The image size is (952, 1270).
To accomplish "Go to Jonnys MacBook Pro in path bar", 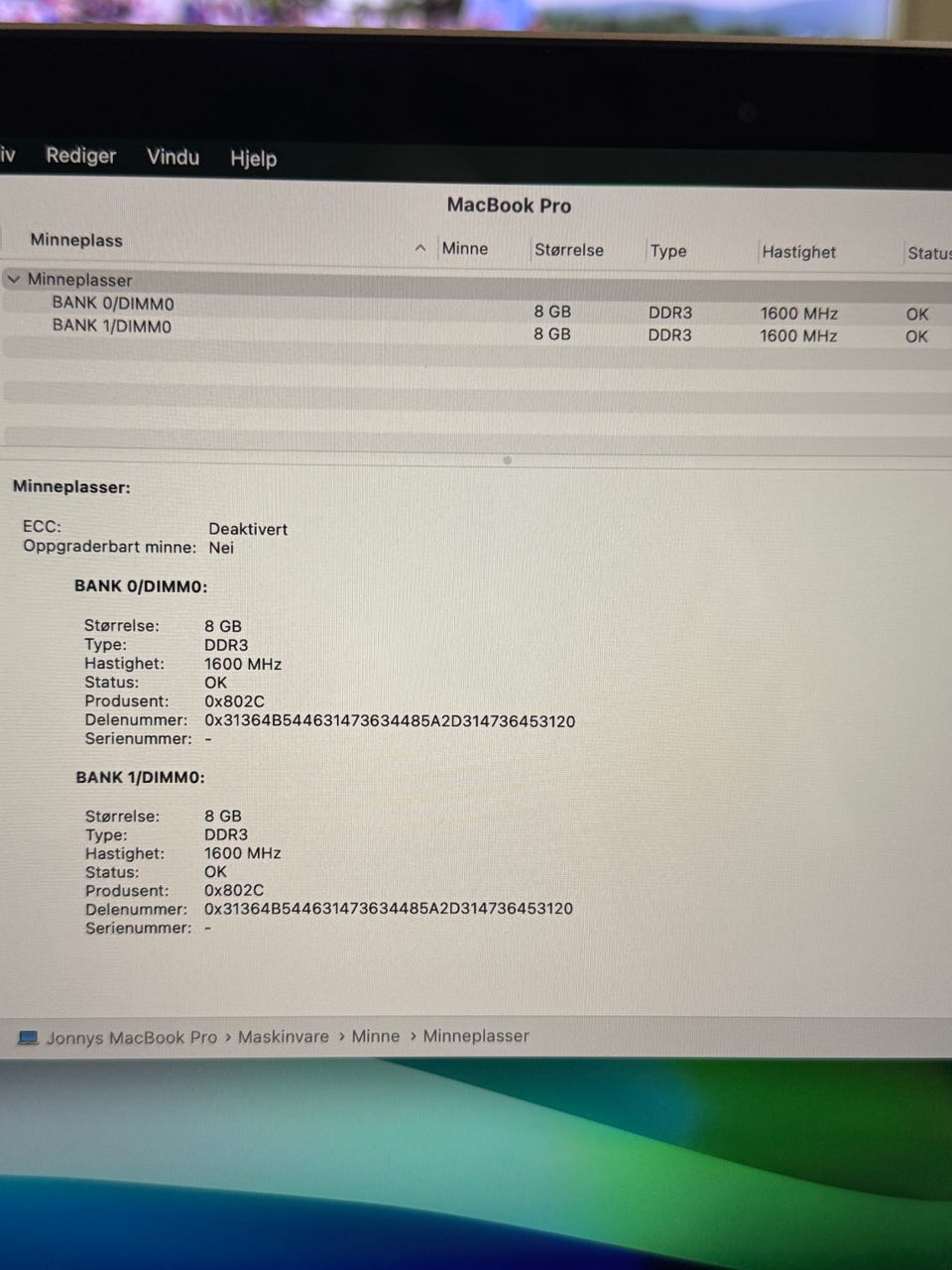I will click(131, 1038).
